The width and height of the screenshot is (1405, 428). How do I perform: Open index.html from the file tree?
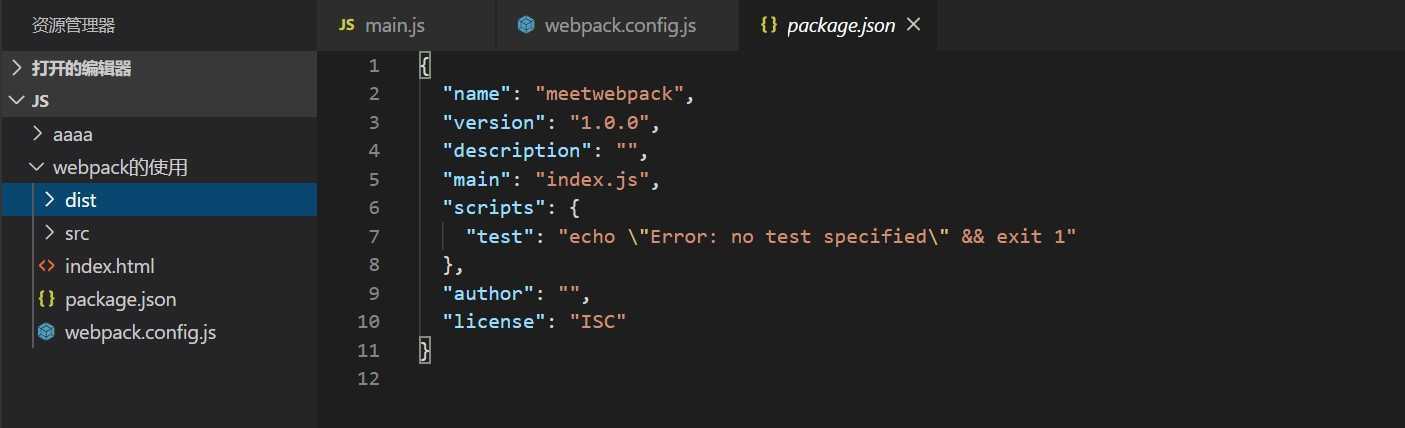point(109,266)
